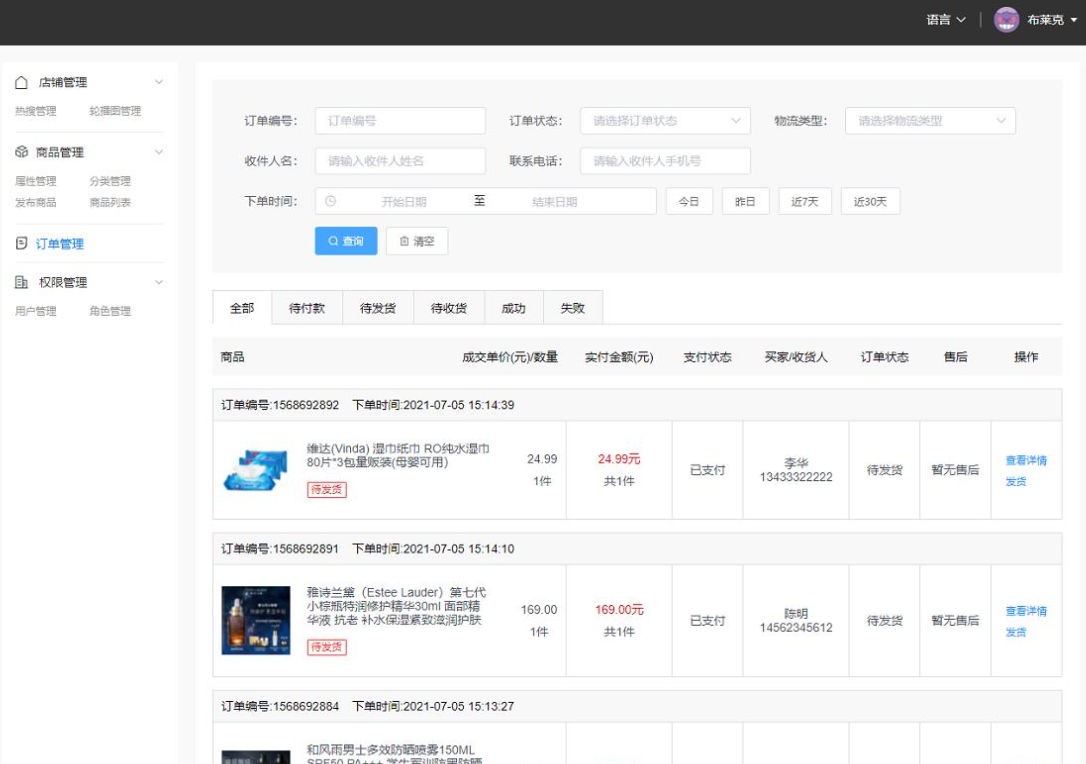Viewport: 1086px width, 764px height.
Task: Open 角色管理 in the sidebar
Action: point(110,311)
